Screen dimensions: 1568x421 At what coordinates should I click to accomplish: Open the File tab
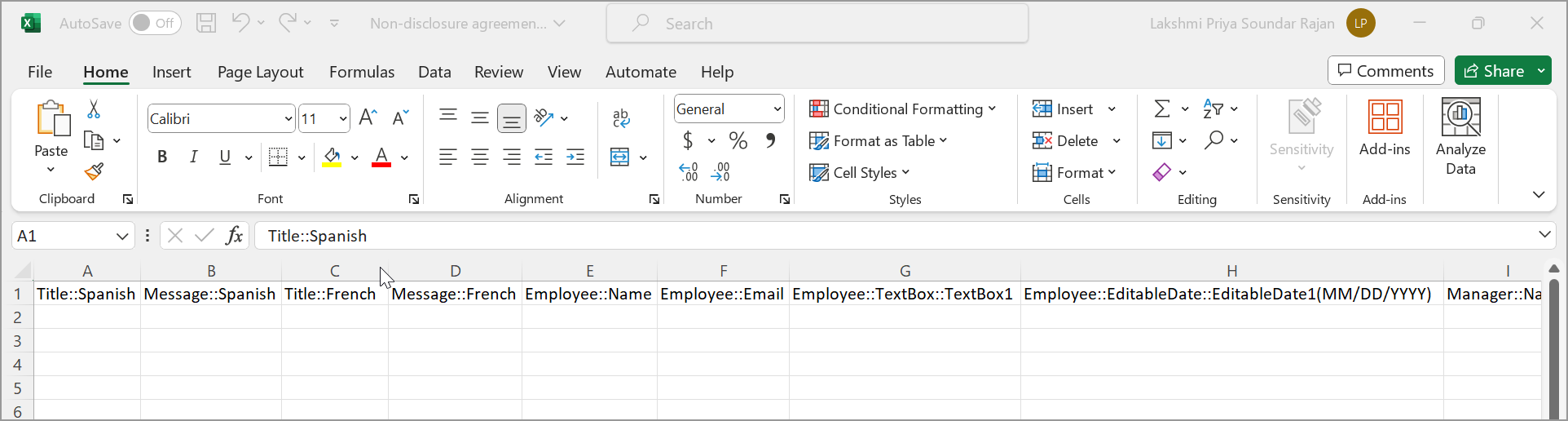(40, 72)
